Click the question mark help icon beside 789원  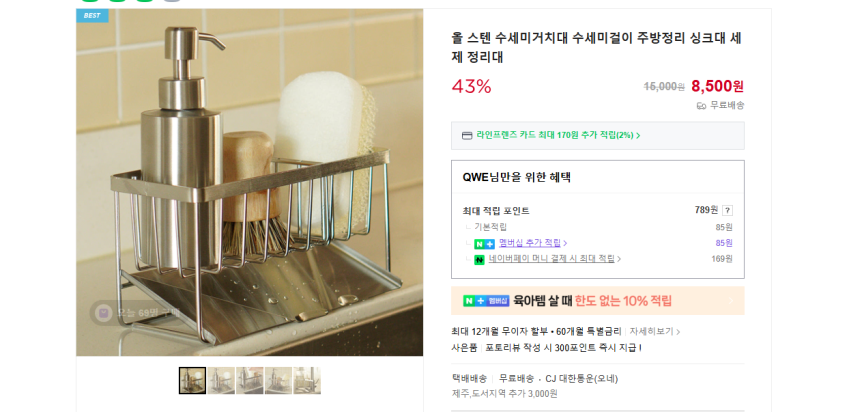[727, 211]
